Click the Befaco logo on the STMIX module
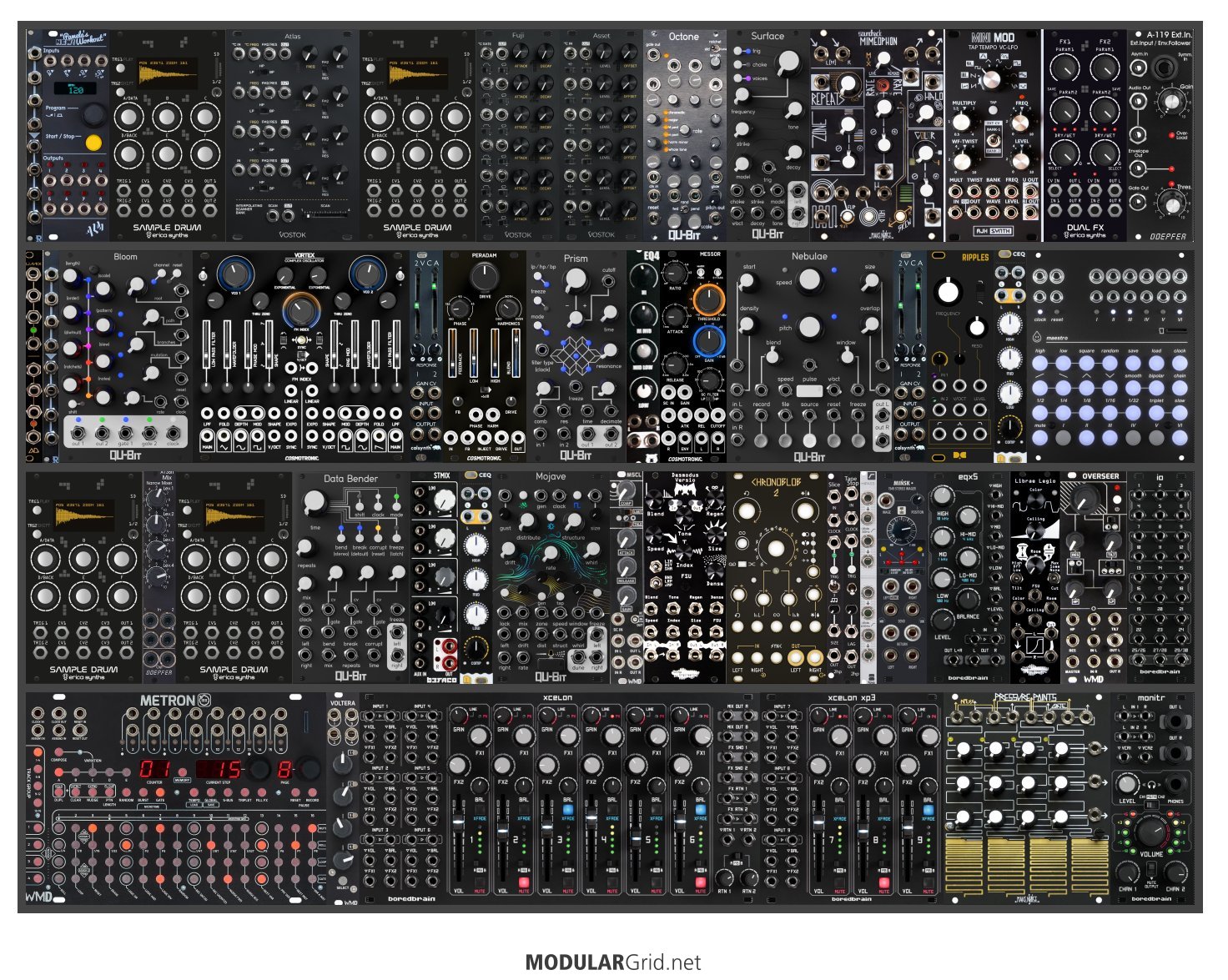 (442, 680)
